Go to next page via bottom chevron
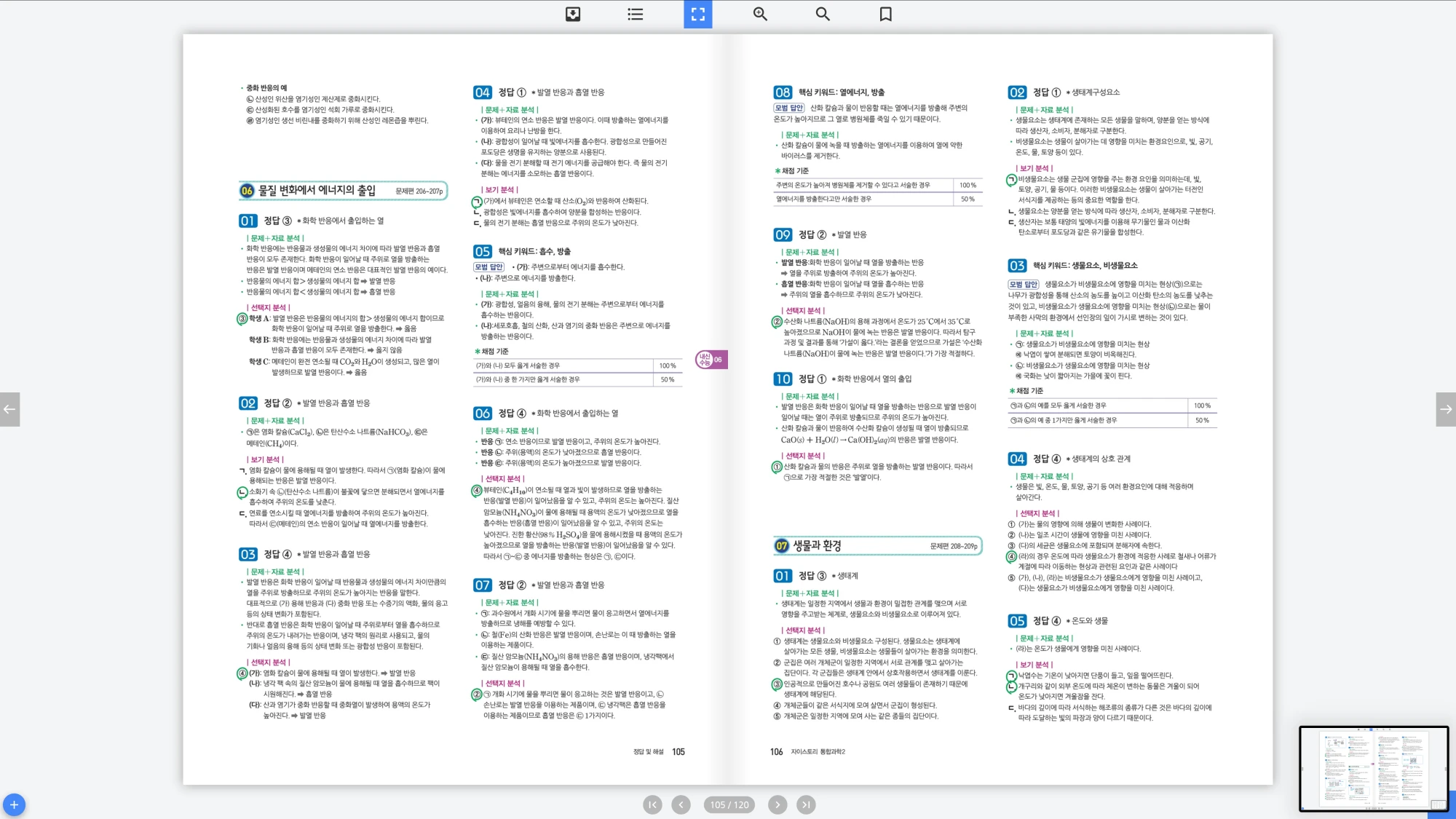Image resolution: width=1456 pixels, height=819 pixels. [x=778, y=804]
